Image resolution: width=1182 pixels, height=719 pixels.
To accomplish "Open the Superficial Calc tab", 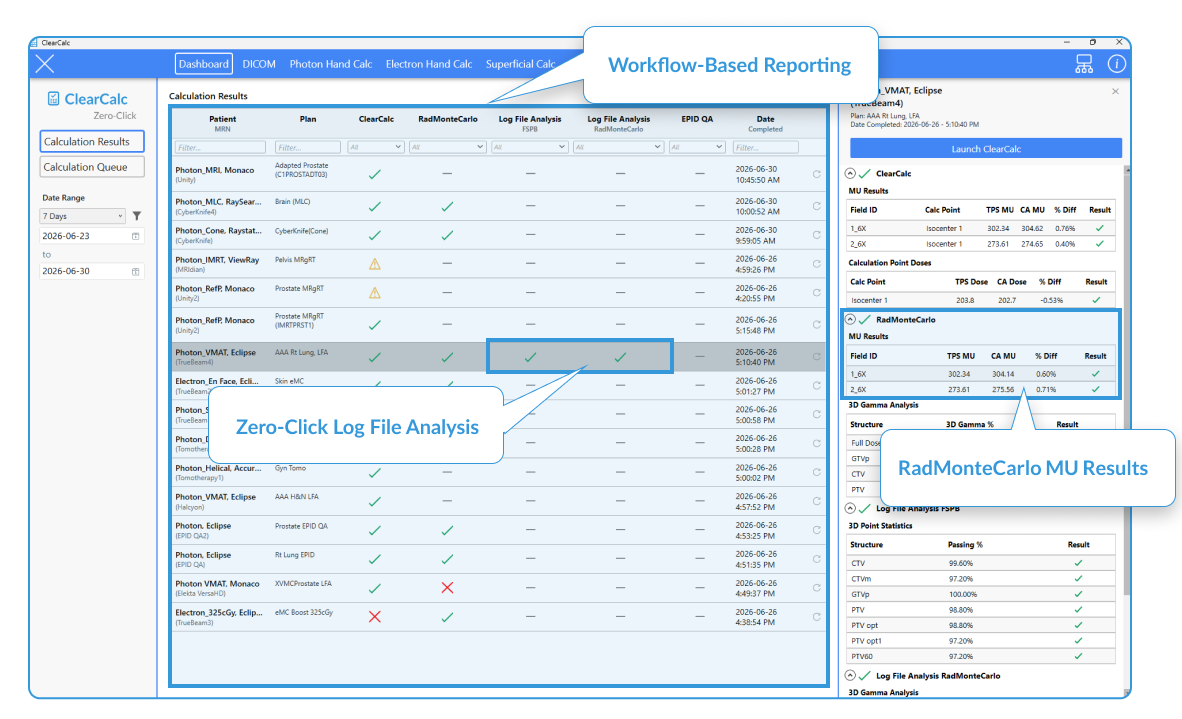I will click(x=520, y=64).
